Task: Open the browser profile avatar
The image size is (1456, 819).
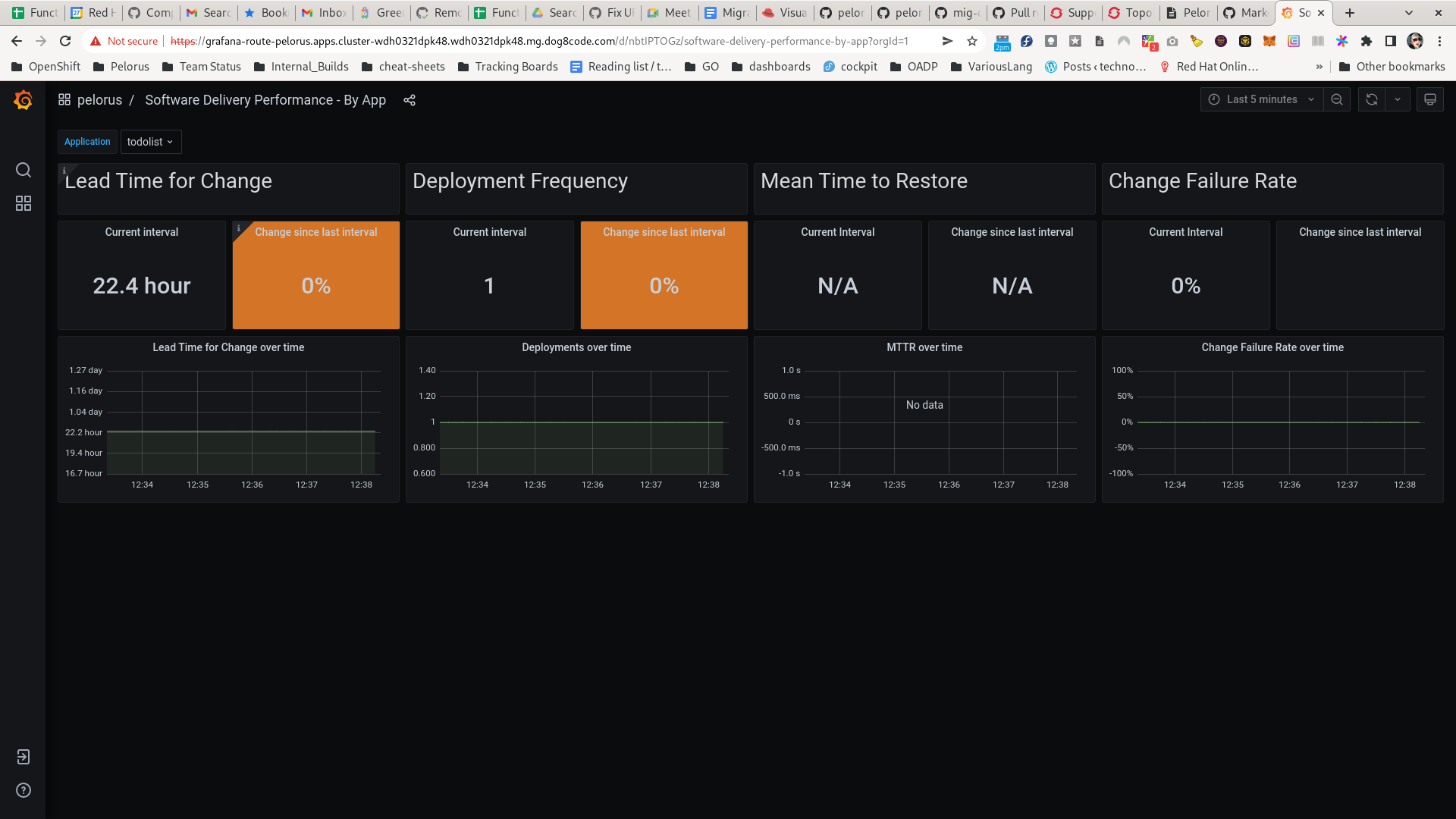Action: (1415, 41)
